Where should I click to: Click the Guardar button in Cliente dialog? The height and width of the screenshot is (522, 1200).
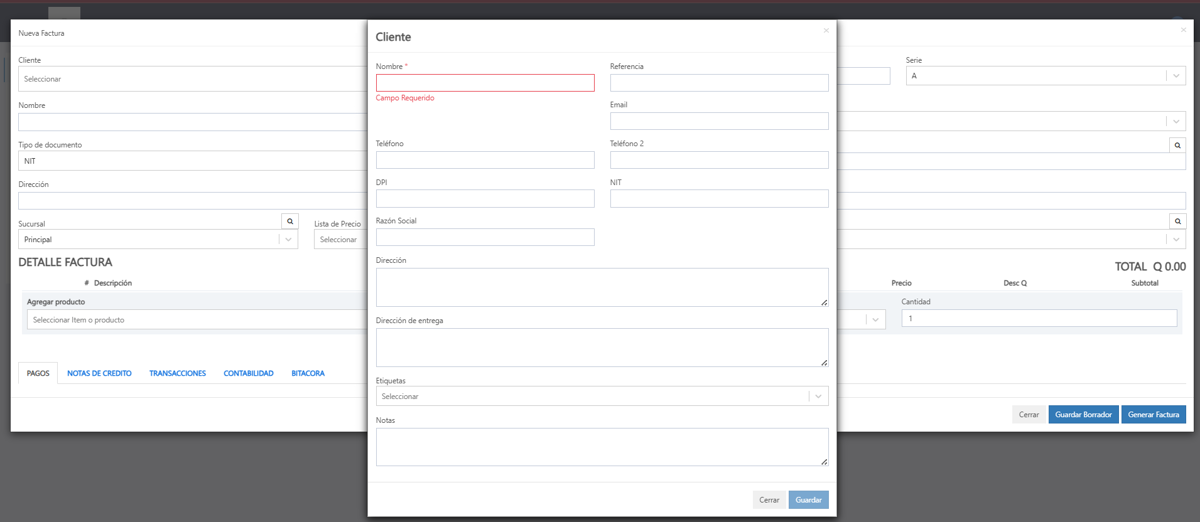point(808,499)
